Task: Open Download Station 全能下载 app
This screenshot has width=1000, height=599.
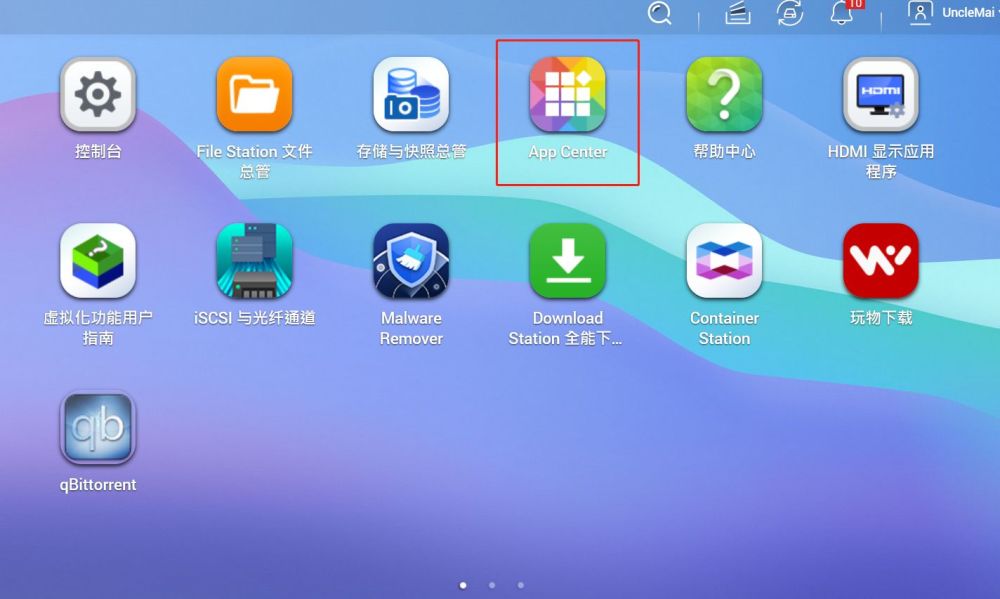Action: coord(568,261)
